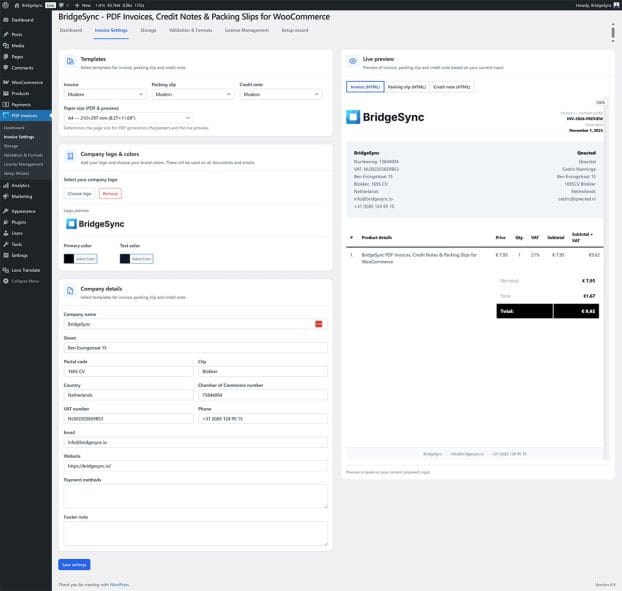
Task: Open the WordPress logo menu in admin bar
Action: click(6, 5)
